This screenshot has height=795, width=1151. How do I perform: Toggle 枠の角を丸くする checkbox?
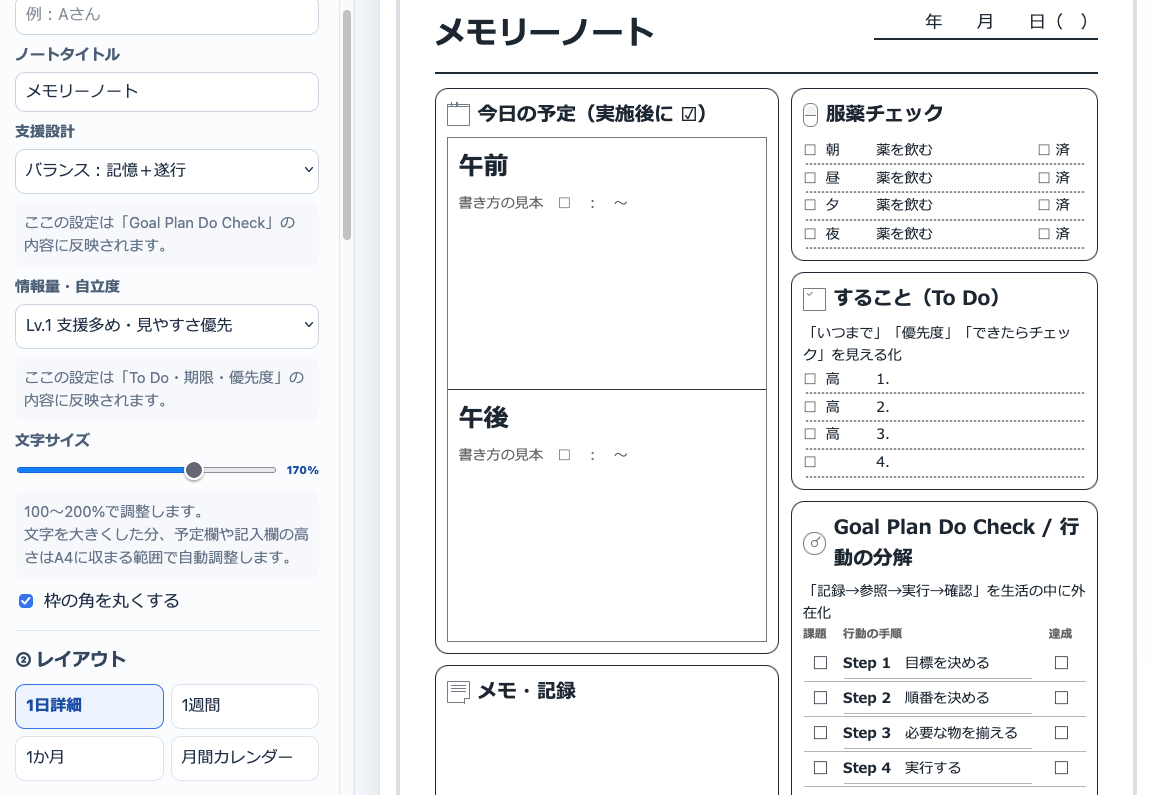tap(26, 601)
